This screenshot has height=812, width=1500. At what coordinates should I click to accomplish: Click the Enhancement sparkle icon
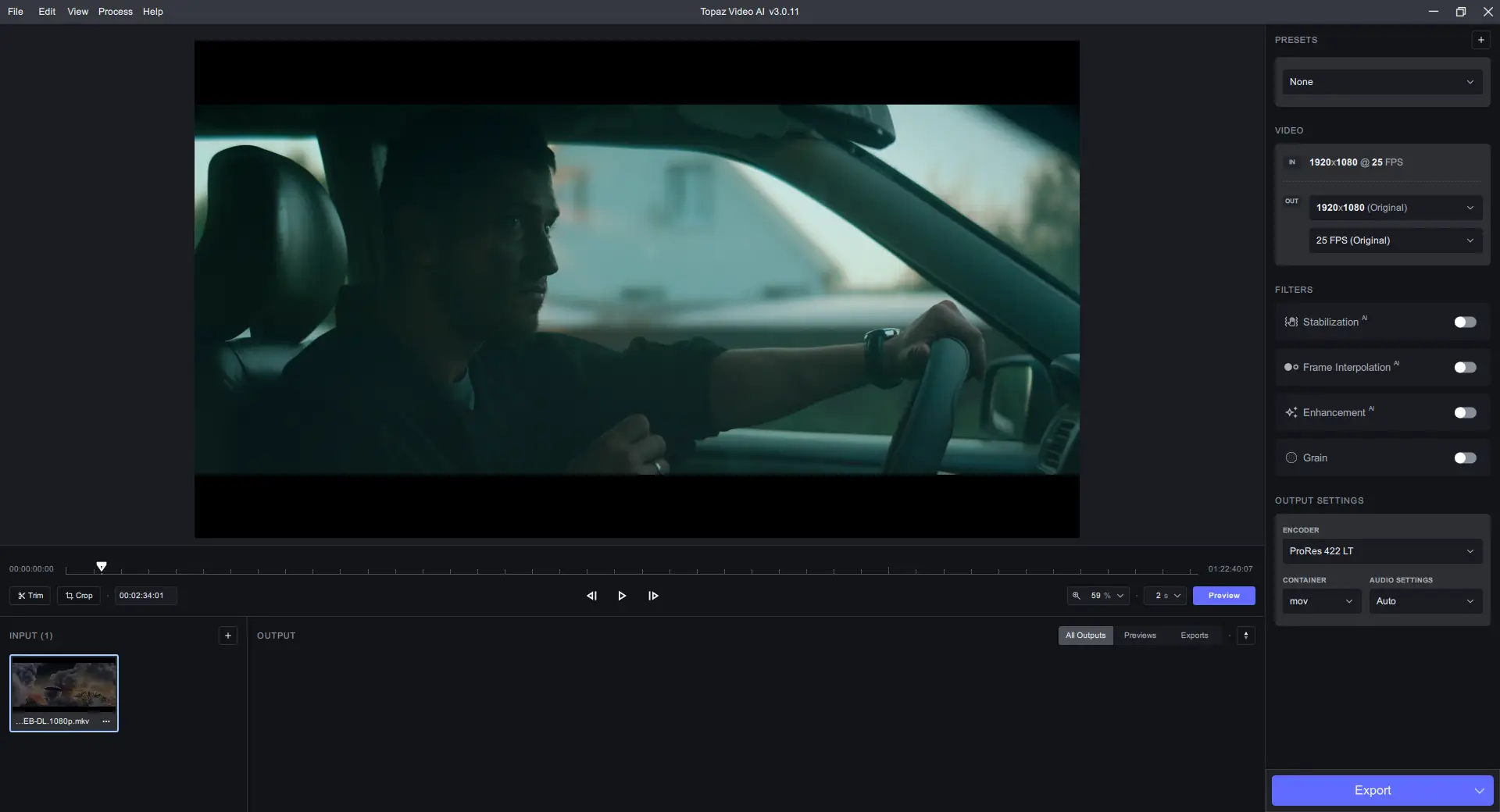coord(1291,413)
